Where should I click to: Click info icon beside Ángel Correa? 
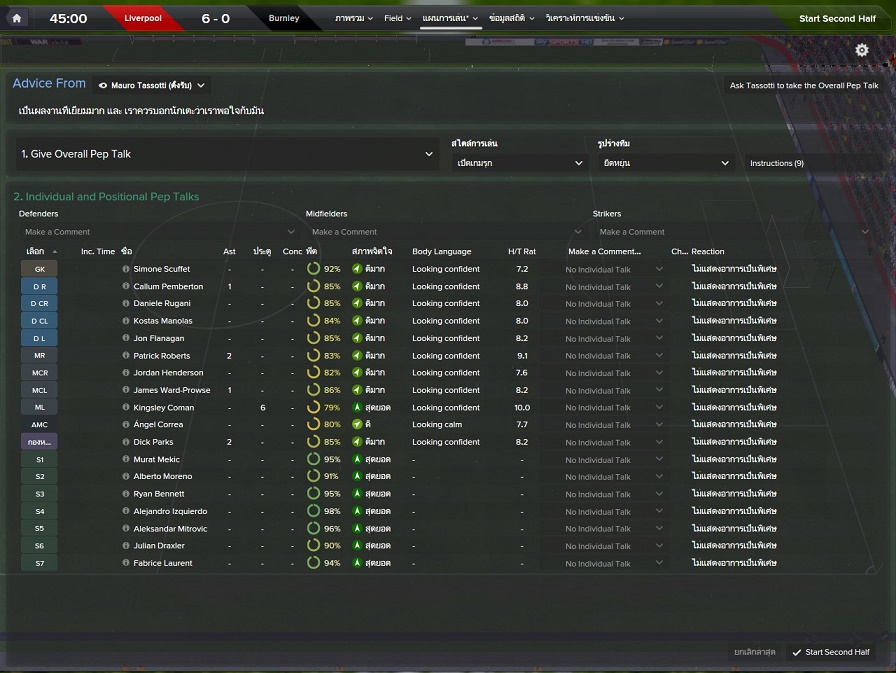[x=126, y=424]
